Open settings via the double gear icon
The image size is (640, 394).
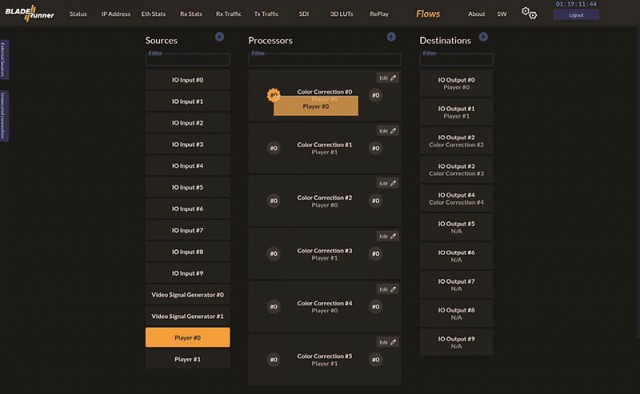tap(529, 13)
